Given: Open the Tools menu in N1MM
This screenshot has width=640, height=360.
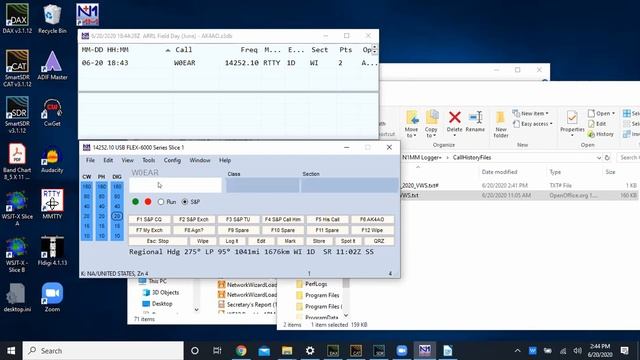Looking at the screenshot, I should [x=148, y=160].
